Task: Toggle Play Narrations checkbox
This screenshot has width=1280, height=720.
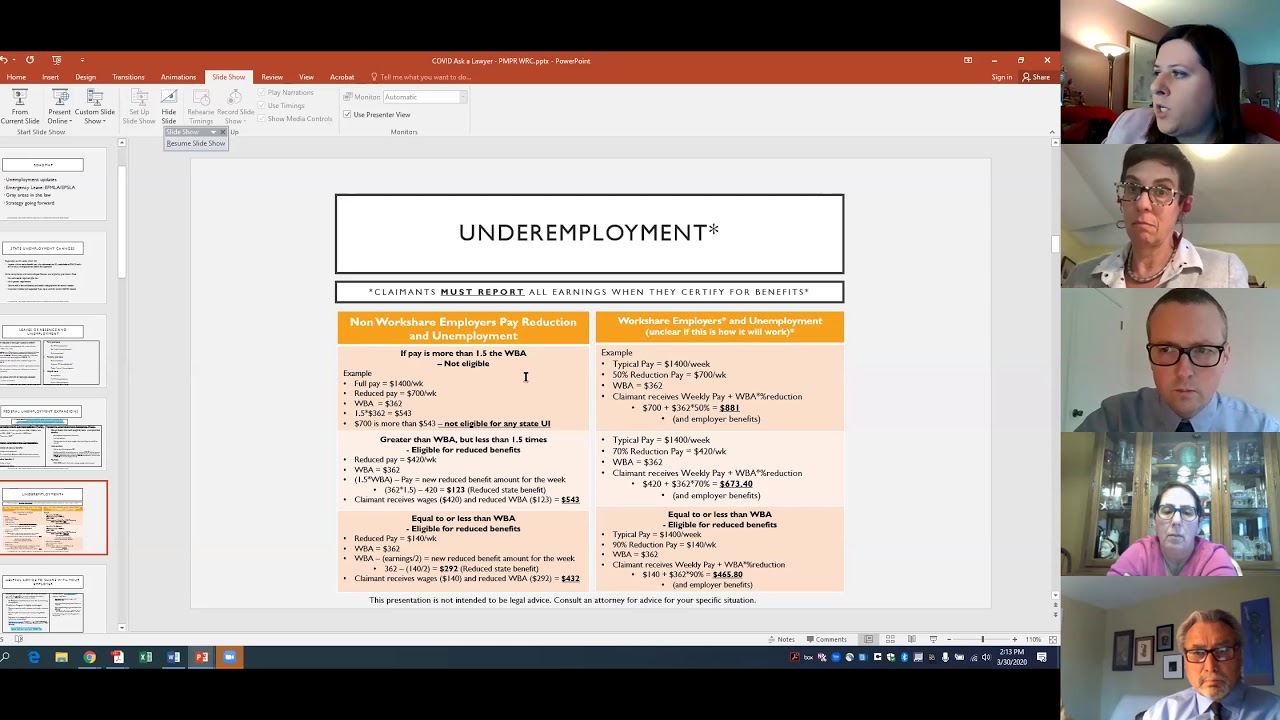Action: point(262,93)
